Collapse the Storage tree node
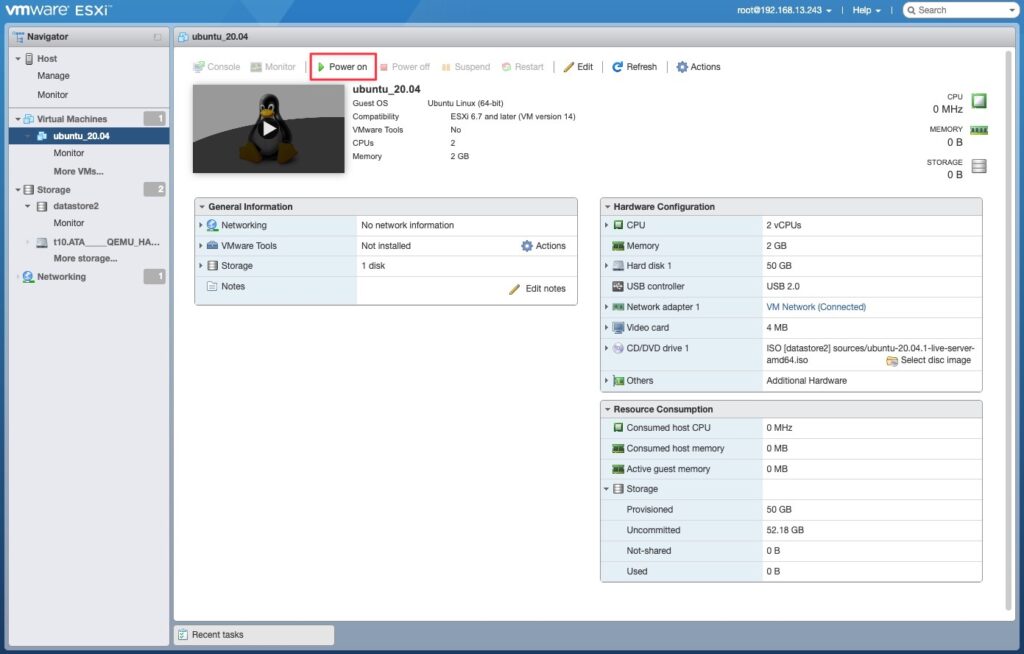The image size is (1024, 654). (x=18, y=189)
